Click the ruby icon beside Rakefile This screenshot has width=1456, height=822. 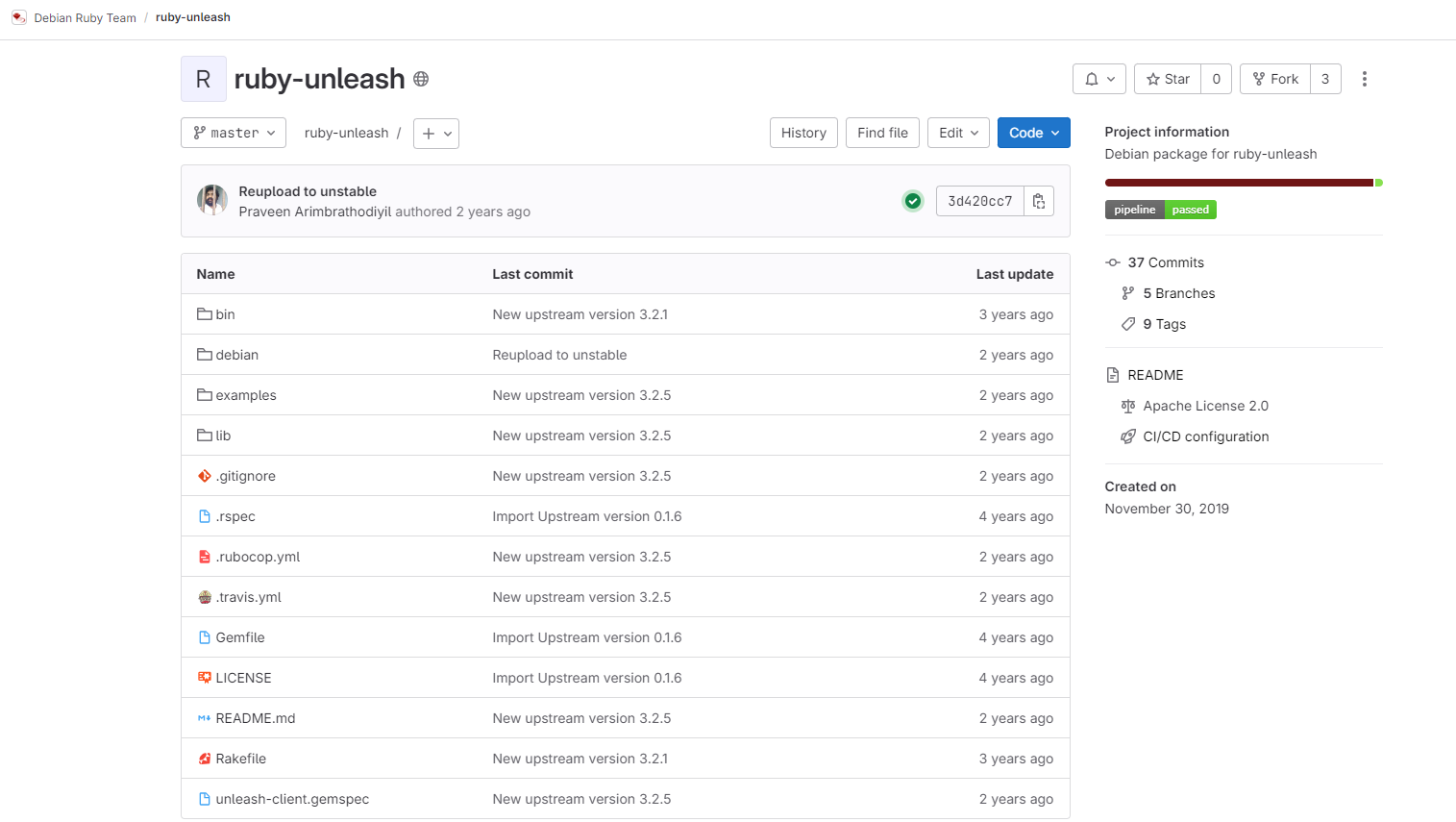pyautogui.click(x=205, y=759)
